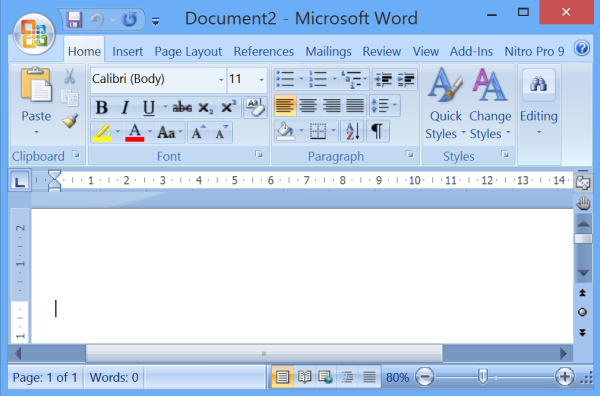Save the document with the floppy icon
Image resolution: width=600 pixels, height=396 pixels.
(75, 20)
